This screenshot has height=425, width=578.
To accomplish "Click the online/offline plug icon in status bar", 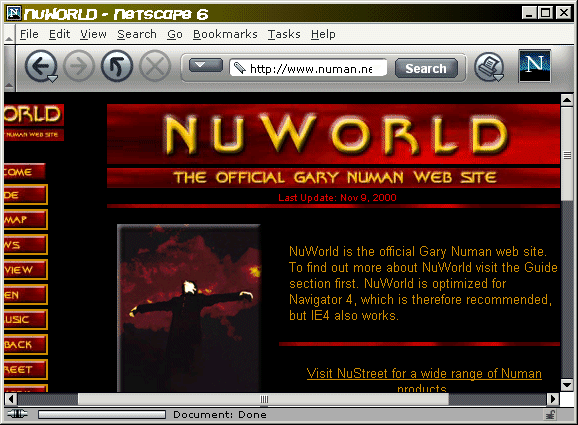I will (x=17, y=414).
